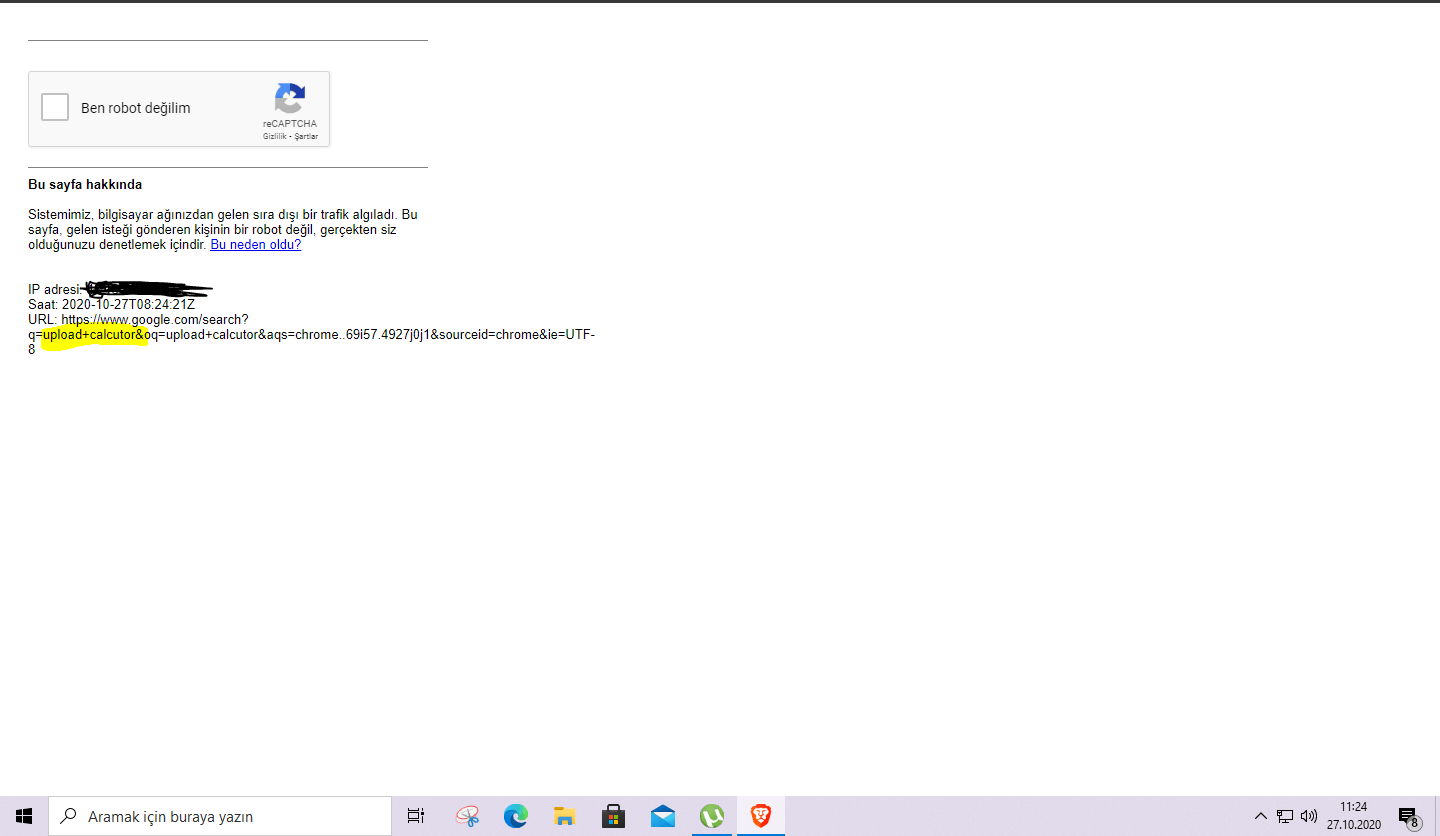Open the reCAPTCHA Şartlar link

[x=306, y=136]
